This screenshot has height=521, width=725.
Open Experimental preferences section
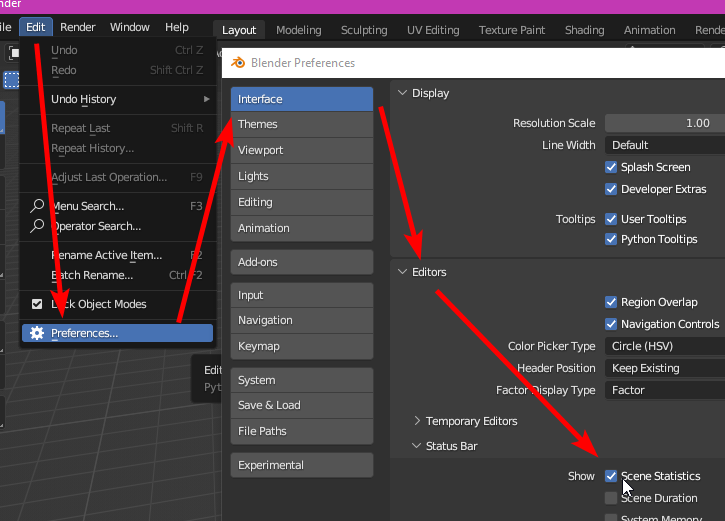[x=302, y=465]
